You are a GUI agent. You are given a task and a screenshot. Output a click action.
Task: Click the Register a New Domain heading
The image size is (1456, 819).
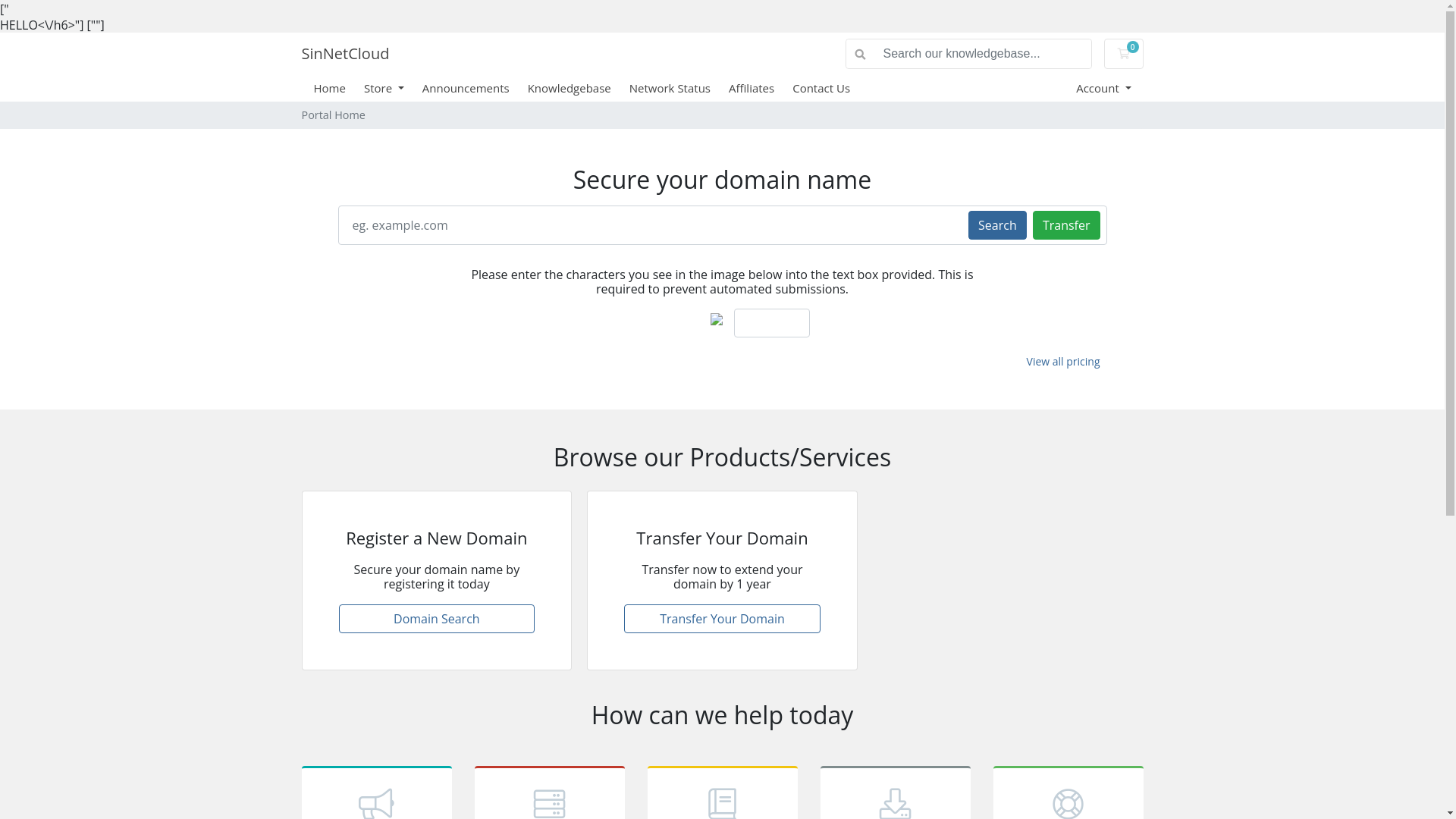437,538
